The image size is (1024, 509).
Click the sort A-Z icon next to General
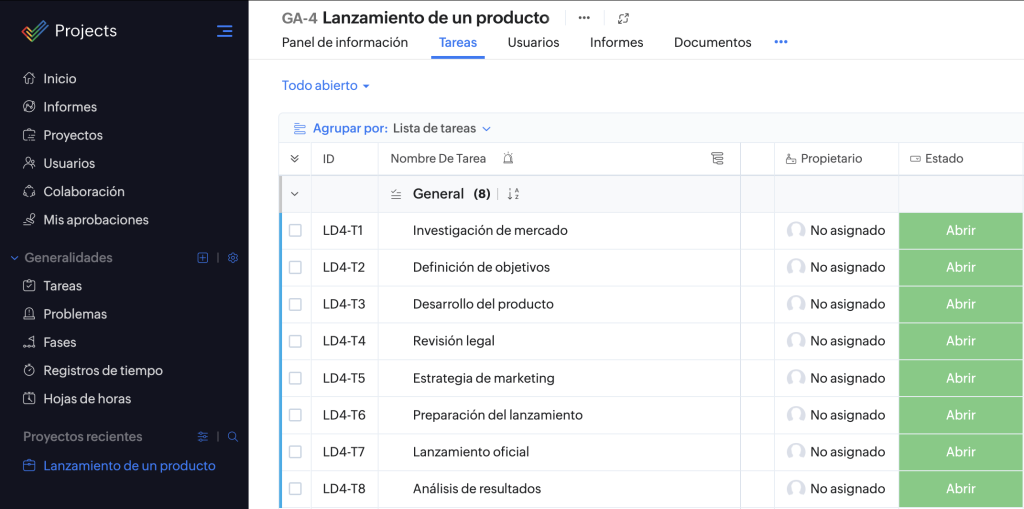(513, 194)
